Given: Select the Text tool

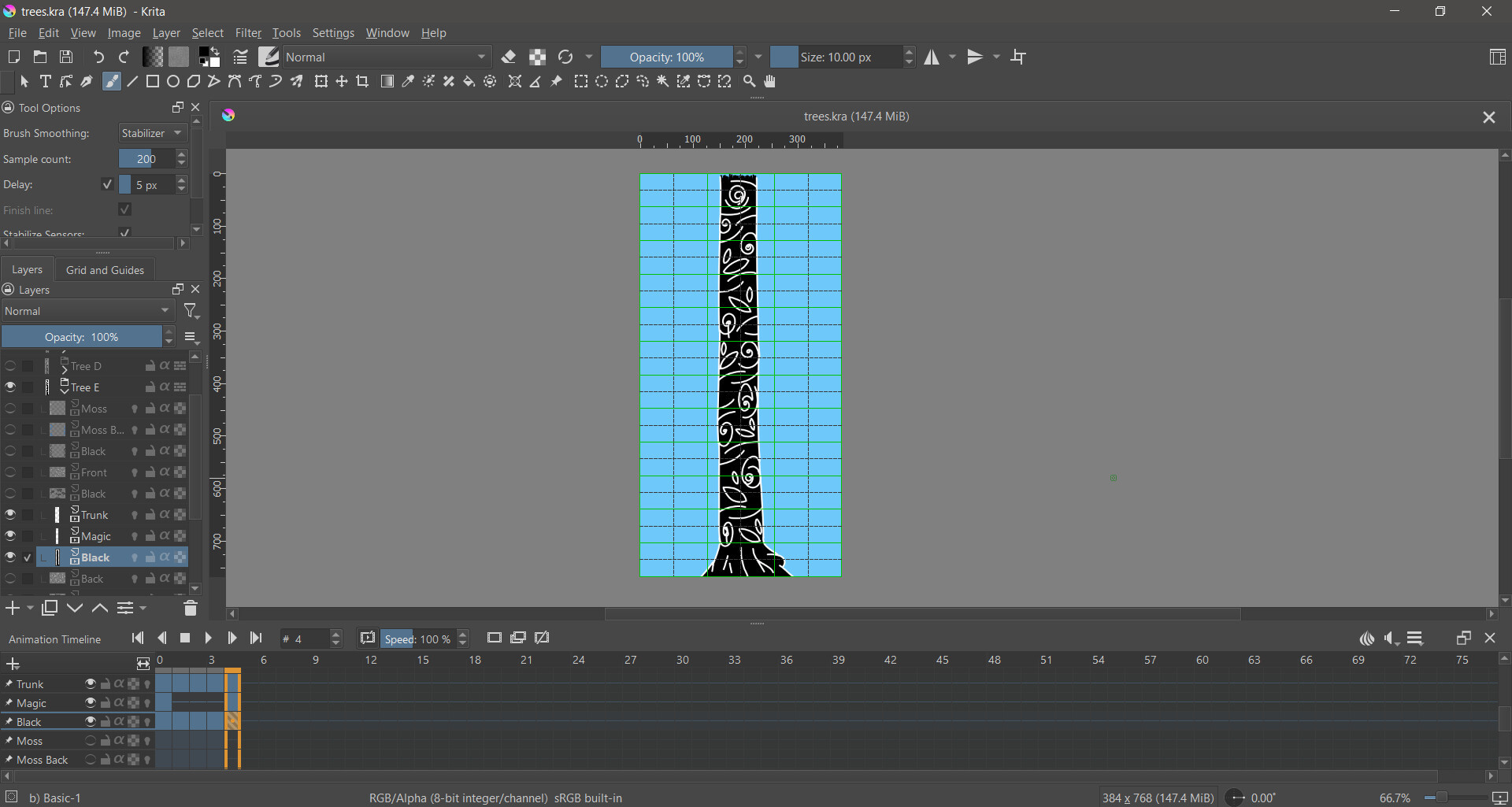Looking at the screenshot, I should (x=46, y=82).
